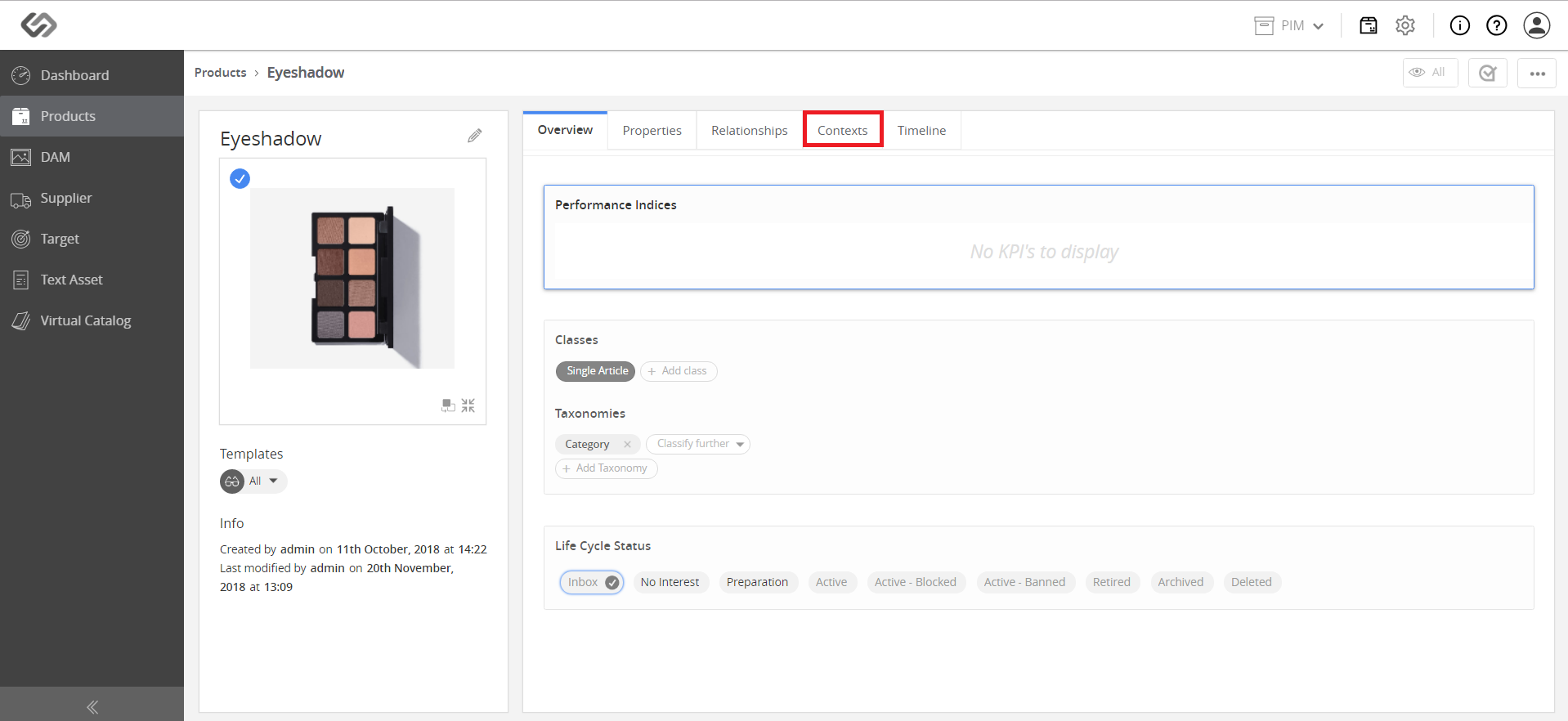Set life cycle status to Active

click(831, 582)
